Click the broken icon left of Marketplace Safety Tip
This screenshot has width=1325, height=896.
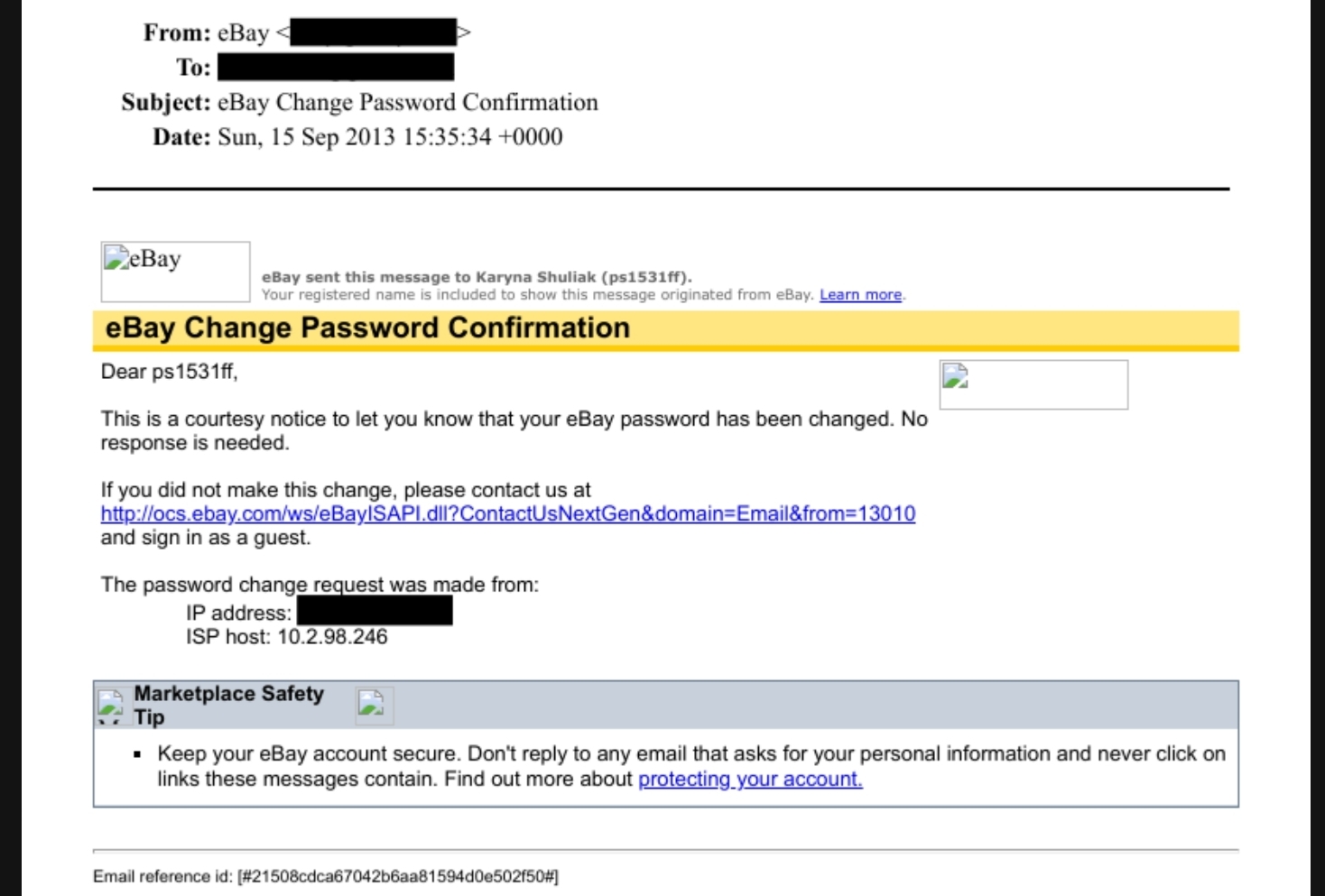[x=110, y=706]
